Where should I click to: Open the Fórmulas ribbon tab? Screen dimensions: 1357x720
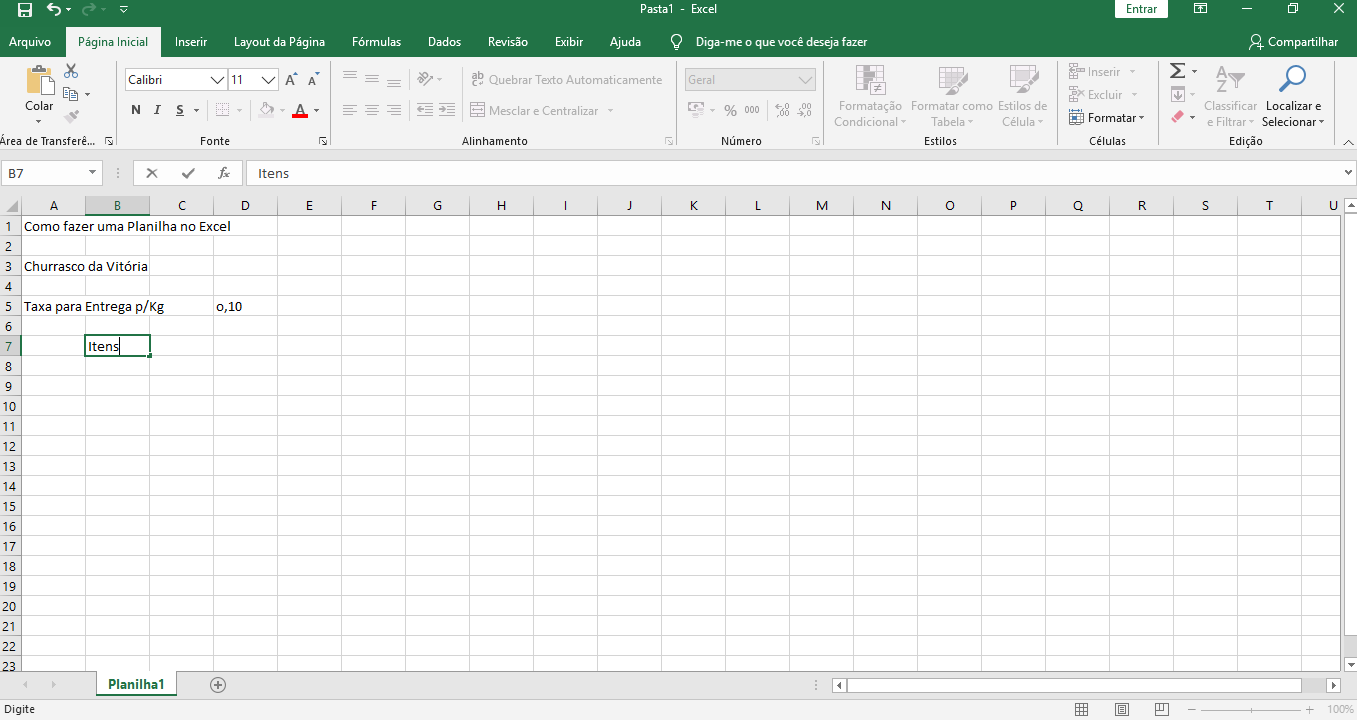[x=376, y=42]
